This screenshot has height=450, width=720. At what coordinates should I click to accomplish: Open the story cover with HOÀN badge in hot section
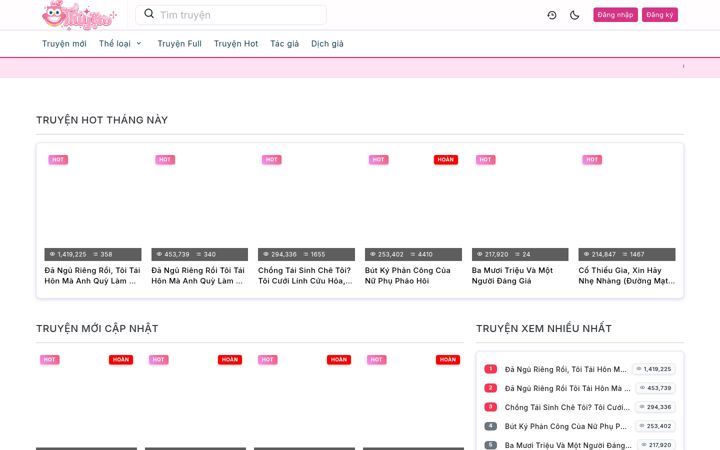pyautogui.click(x=413, y=206)
